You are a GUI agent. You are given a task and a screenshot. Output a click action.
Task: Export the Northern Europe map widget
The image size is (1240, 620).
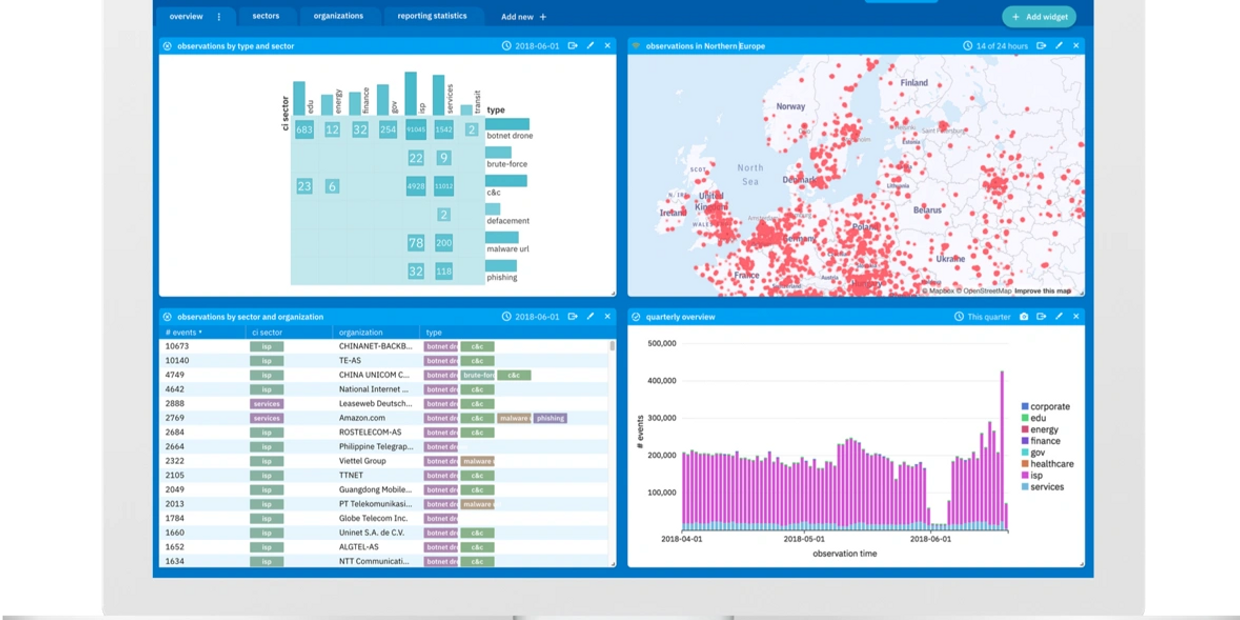[1042, 46]
